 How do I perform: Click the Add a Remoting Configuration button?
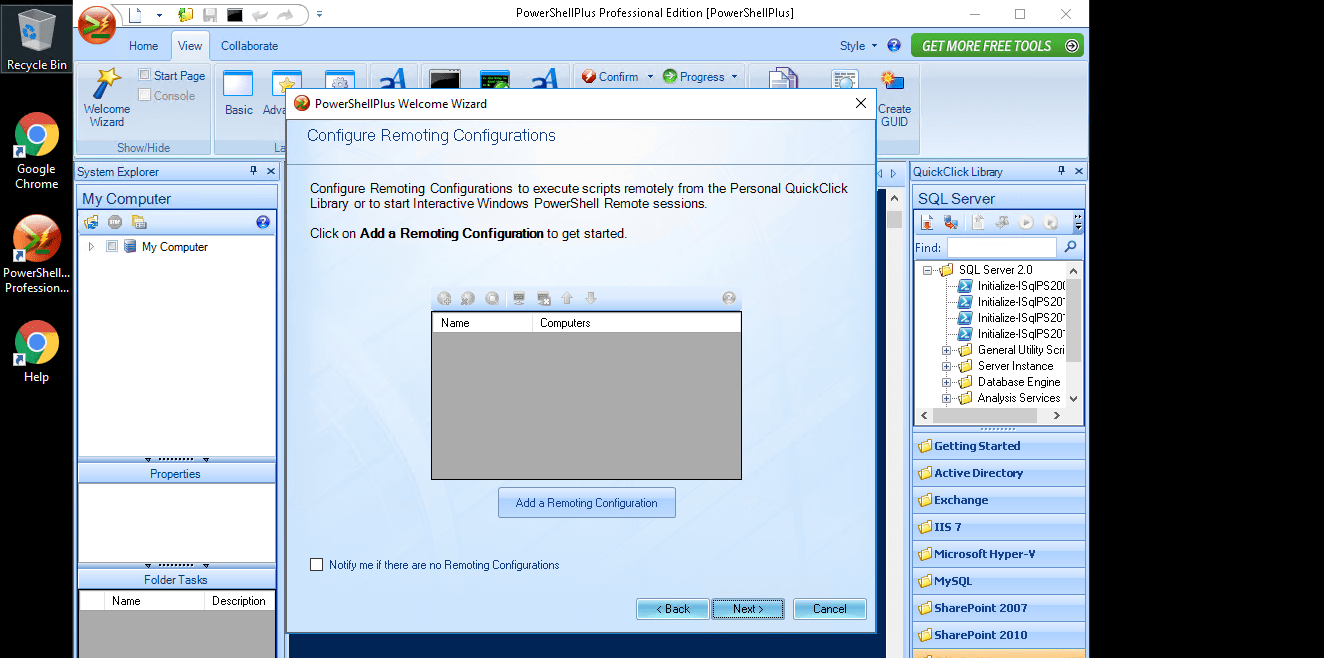(x=587, y=502)
